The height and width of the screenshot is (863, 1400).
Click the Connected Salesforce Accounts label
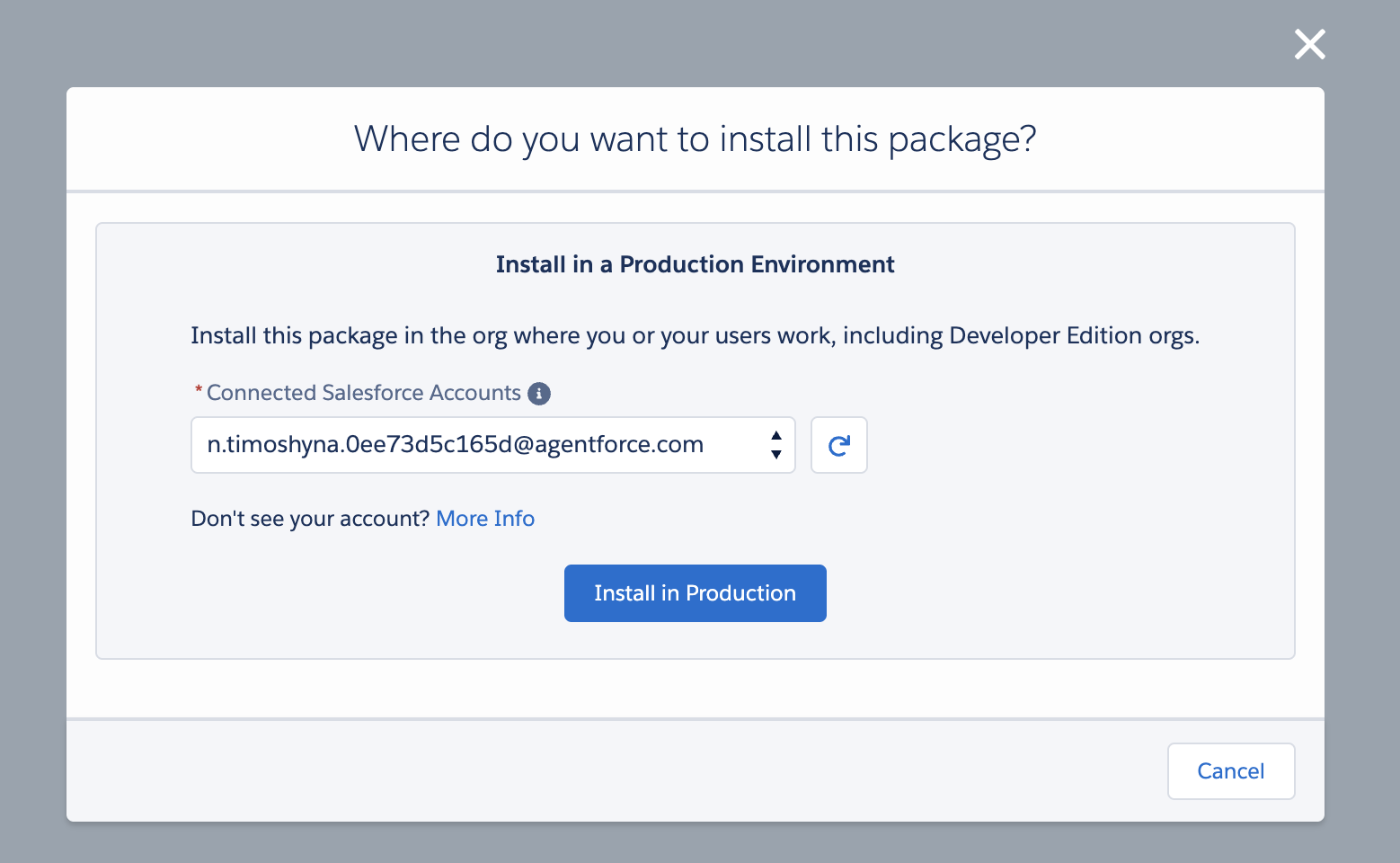[364, 393]
